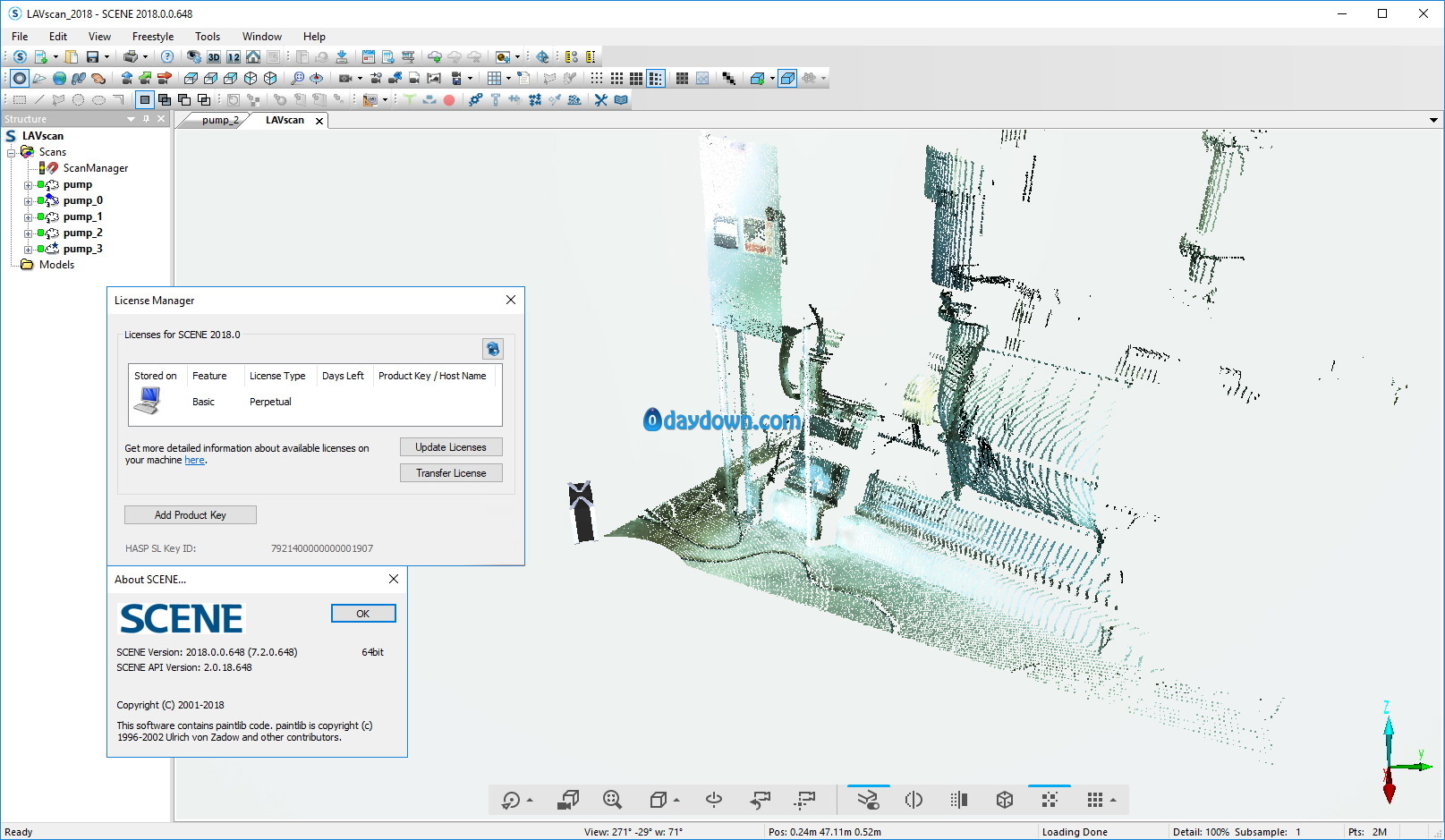Viewport: 1445px width, 840px height.
Task: Select the globe navigation mode icon
Action: click(59, 78)
